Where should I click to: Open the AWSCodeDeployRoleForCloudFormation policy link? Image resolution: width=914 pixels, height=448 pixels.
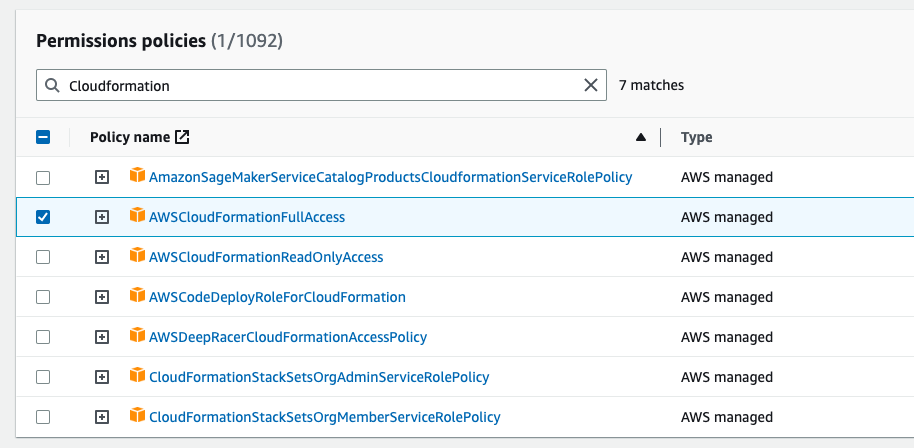[277, 297]
